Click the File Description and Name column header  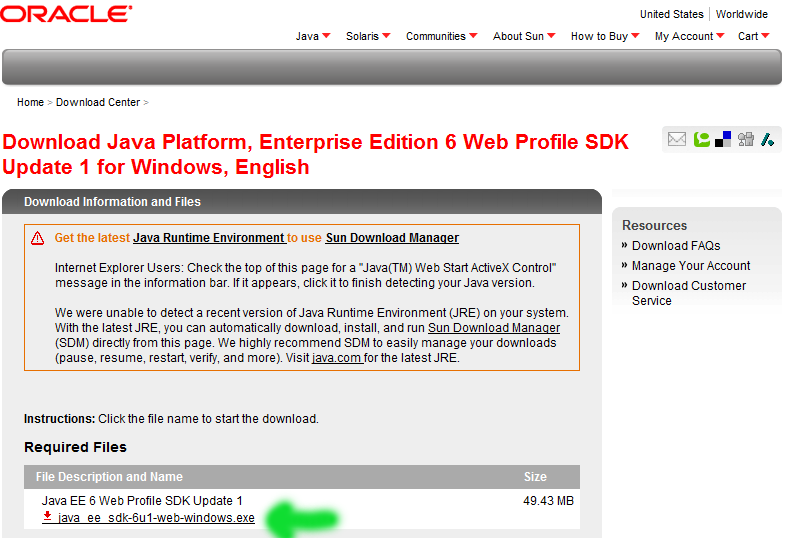(x=109, y=476)
